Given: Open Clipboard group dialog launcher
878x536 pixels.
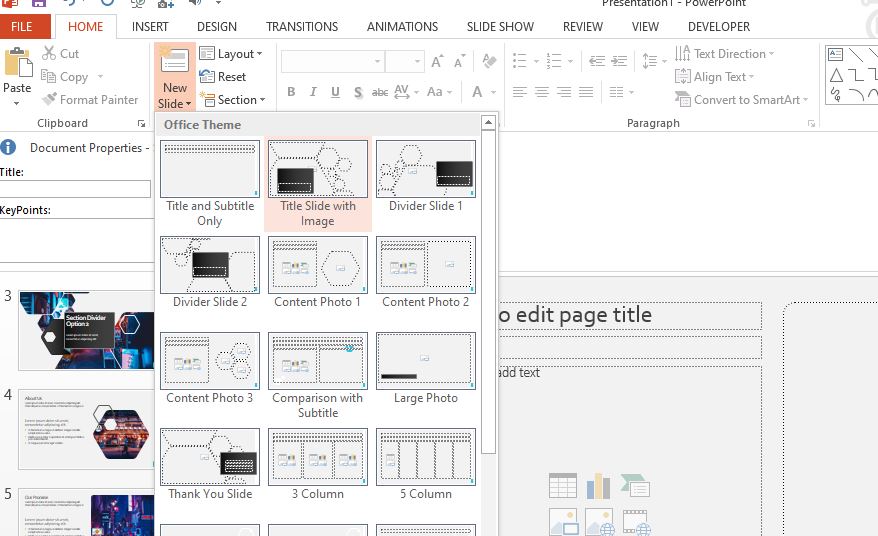Looking at the screenshot, I should click(x=141, y=124).
